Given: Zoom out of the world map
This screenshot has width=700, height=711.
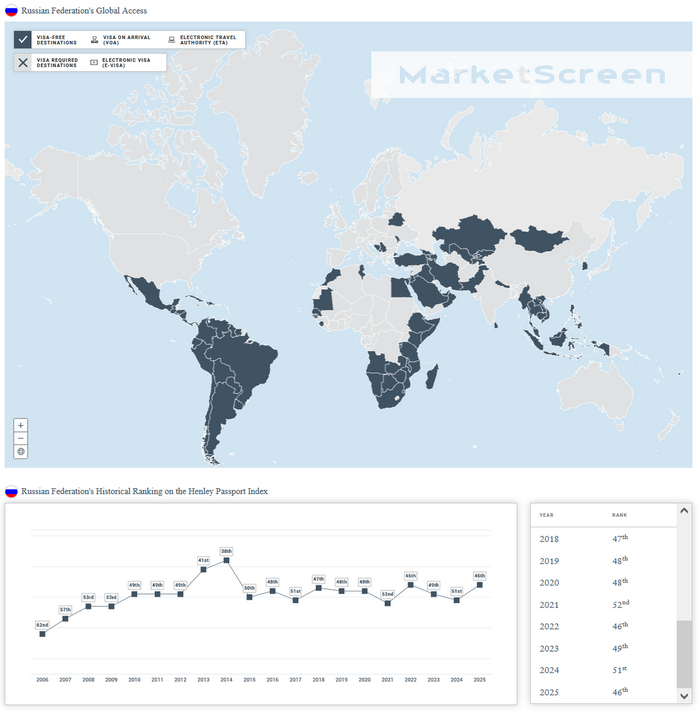Looking at the screenshot, I should pos(21,438).
